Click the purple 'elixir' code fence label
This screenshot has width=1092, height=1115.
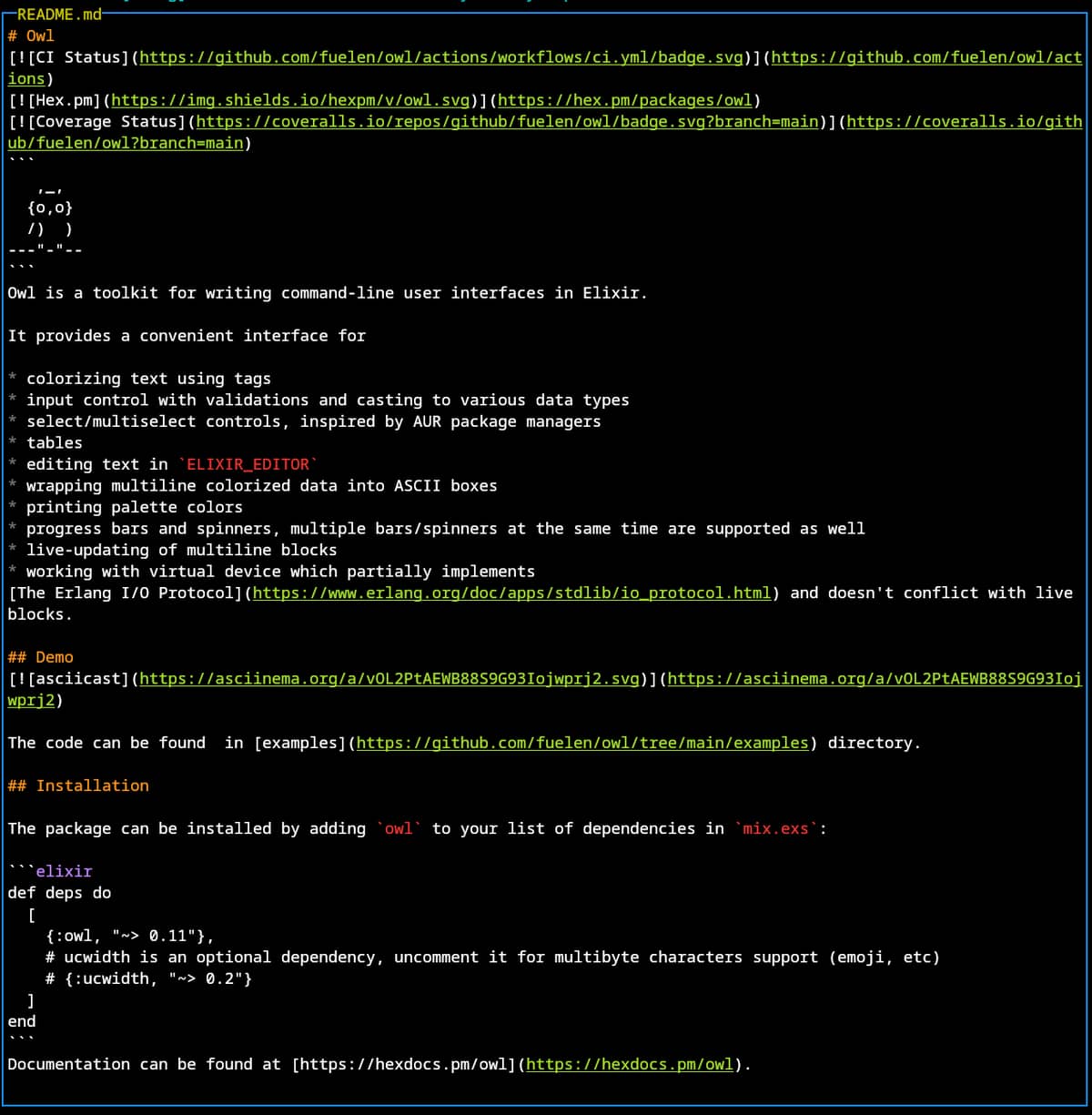[x=64, y=871]
